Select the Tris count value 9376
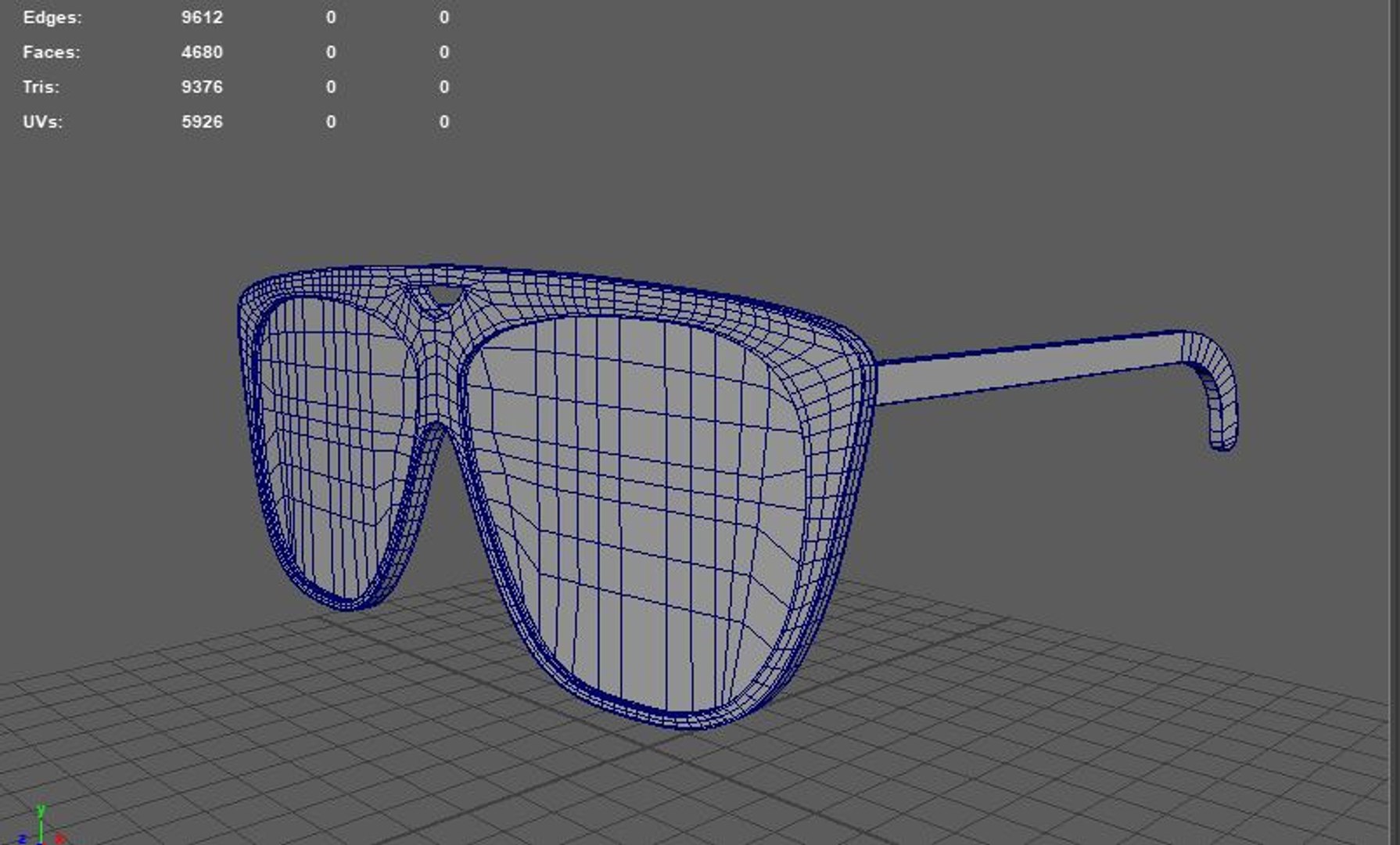The width and height of the screenshot is (1400, 845). [x=202, y=87]
